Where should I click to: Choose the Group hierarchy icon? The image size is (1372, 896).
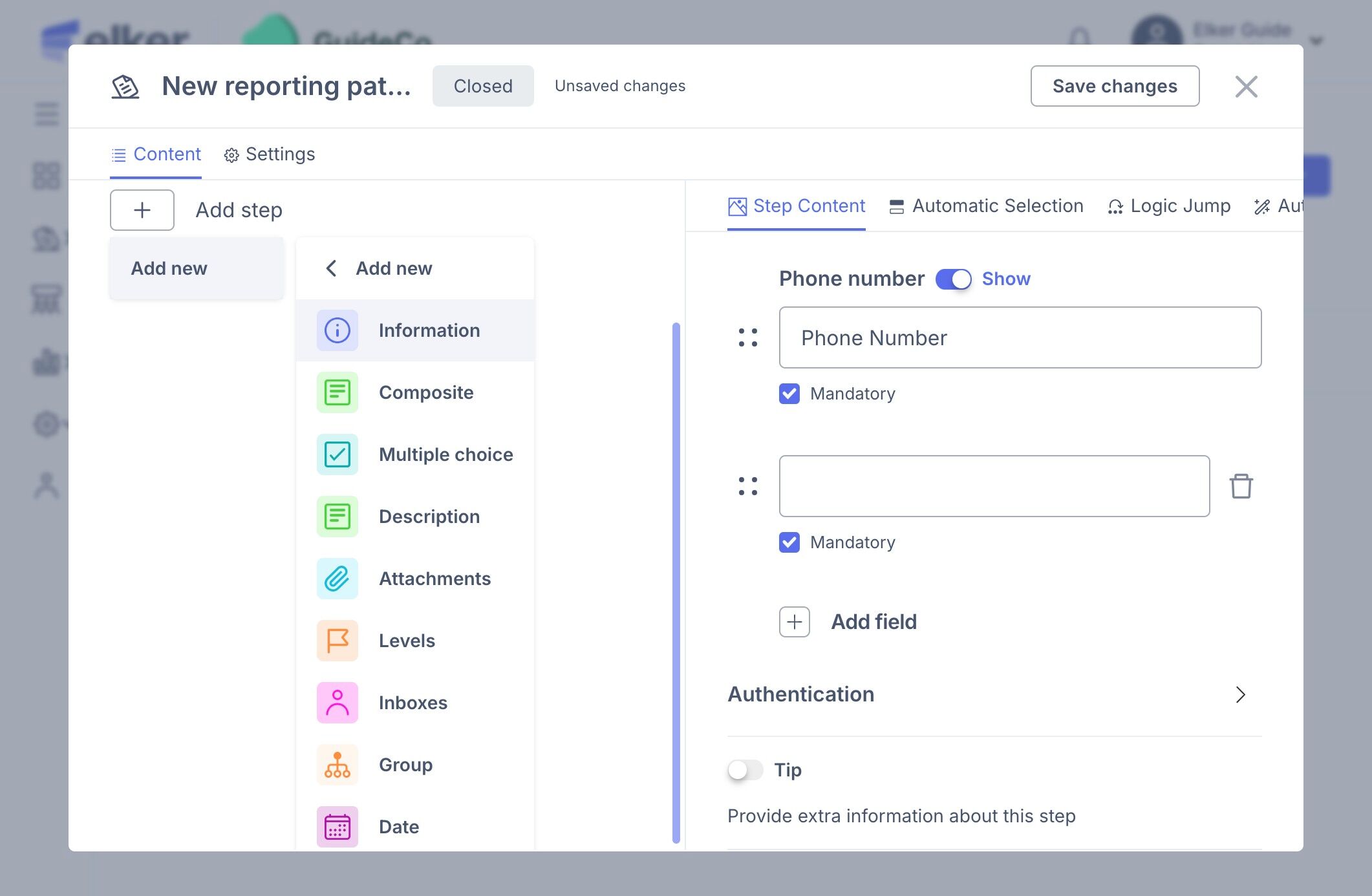pos(337,765)
